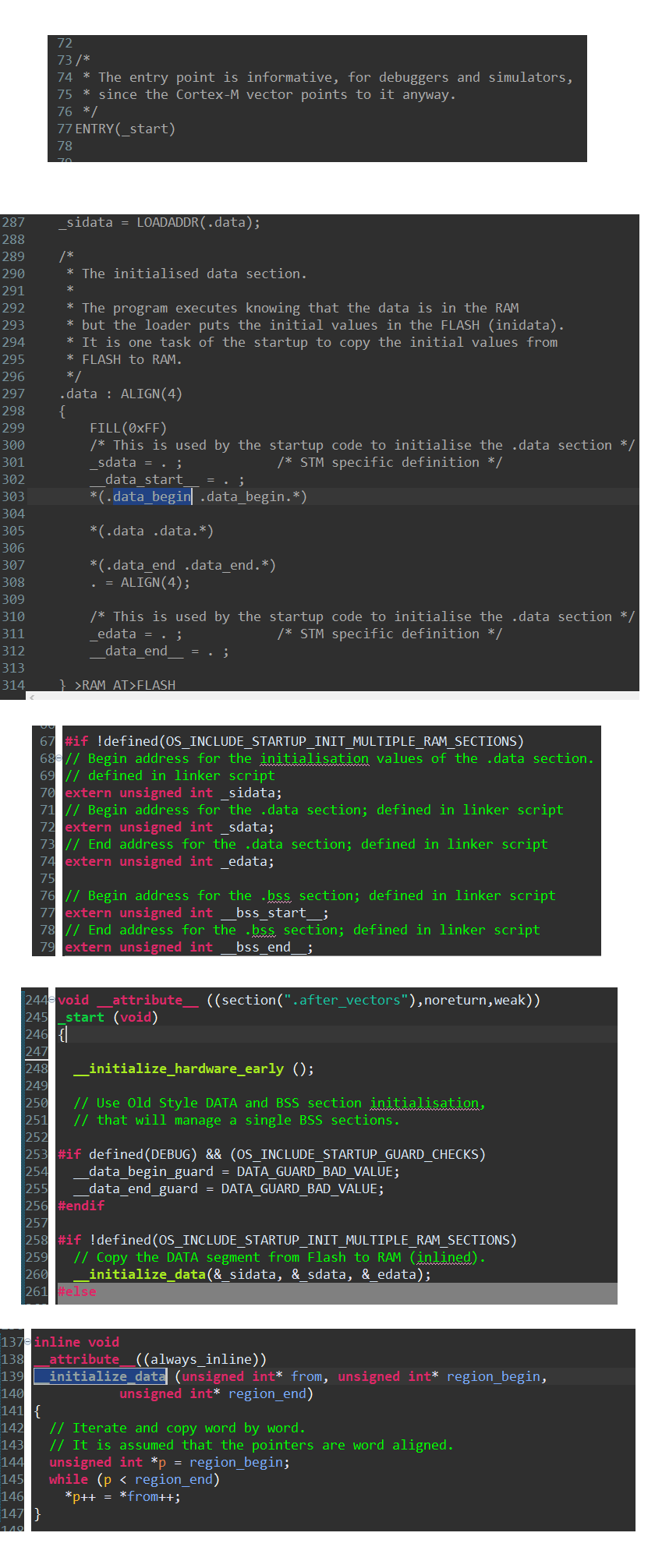Click the '__initialize_data(&_sidata, &_sdata, &_edata);' call
Screen dimensions: 655x1568
(x=253, y=1274)
